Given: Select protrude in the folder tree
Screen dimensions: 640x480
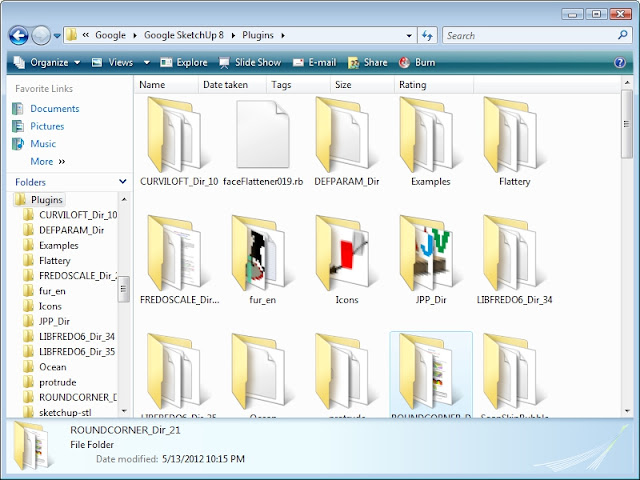Looking at the screenshot, I should click(50, 382).
